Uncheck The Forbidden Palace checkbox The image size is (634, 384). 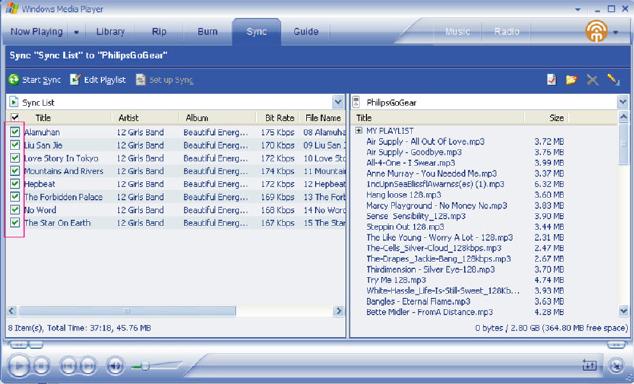(15, 196)
